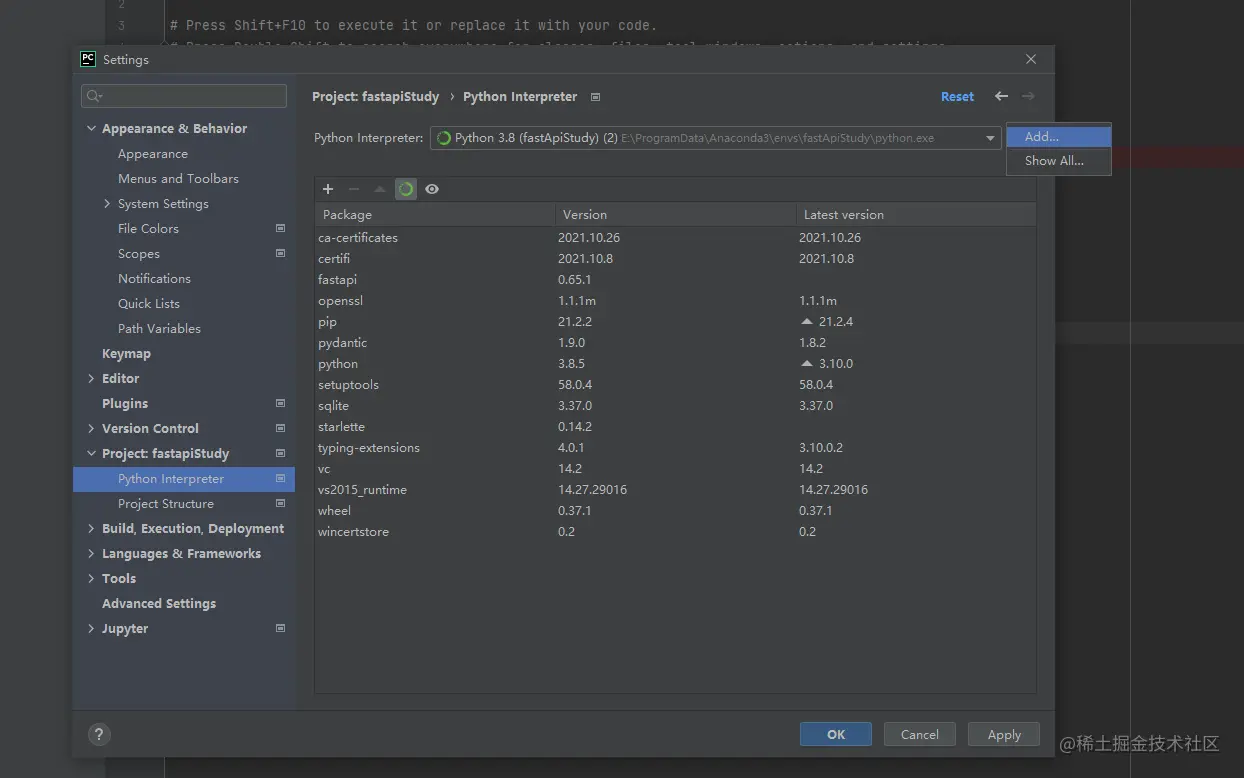Click the project icon next to Scopes
The image size is (1244, 778).
click(280, 253)
